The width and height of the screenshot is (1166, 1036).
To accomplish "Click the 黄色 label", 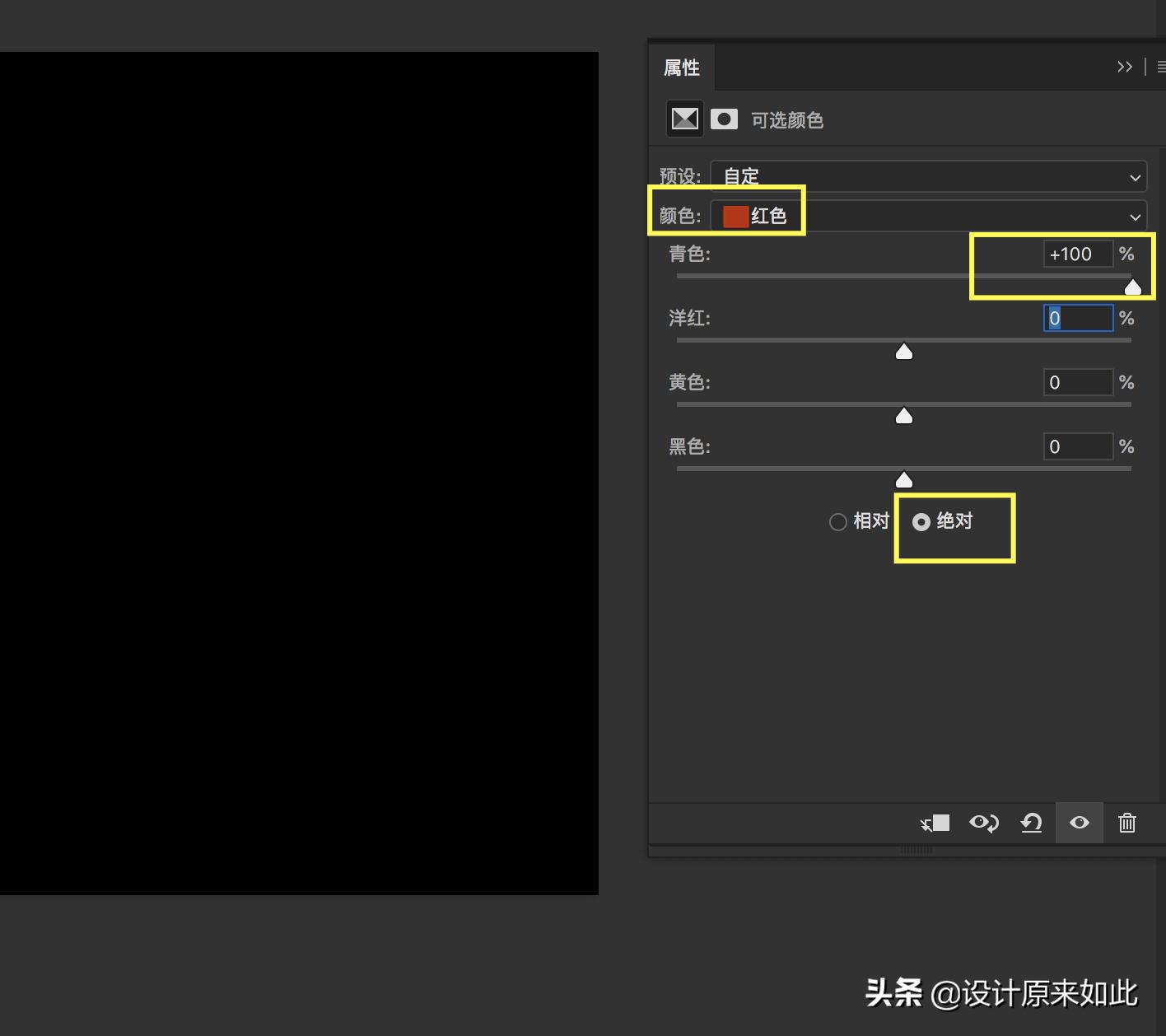I will (690, 382).
